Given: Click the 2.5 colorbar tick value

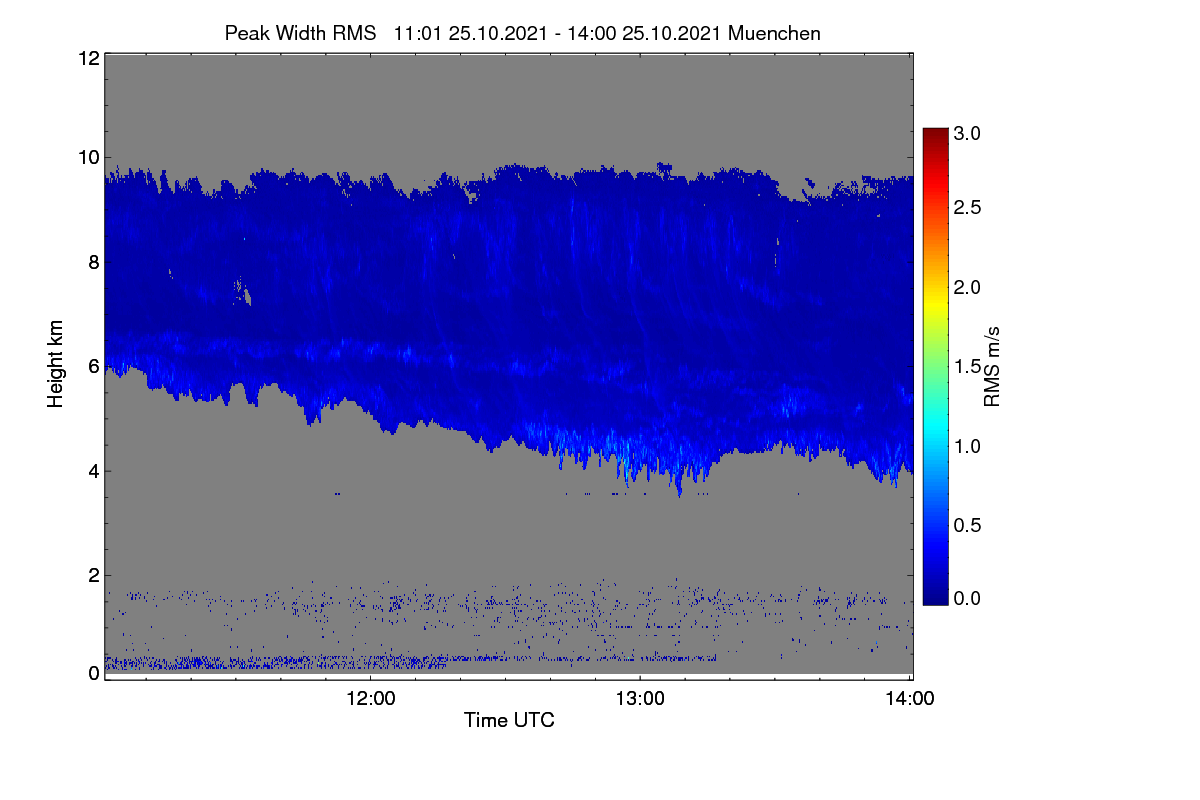Looking at the screenshot, I should pos(967,207).
